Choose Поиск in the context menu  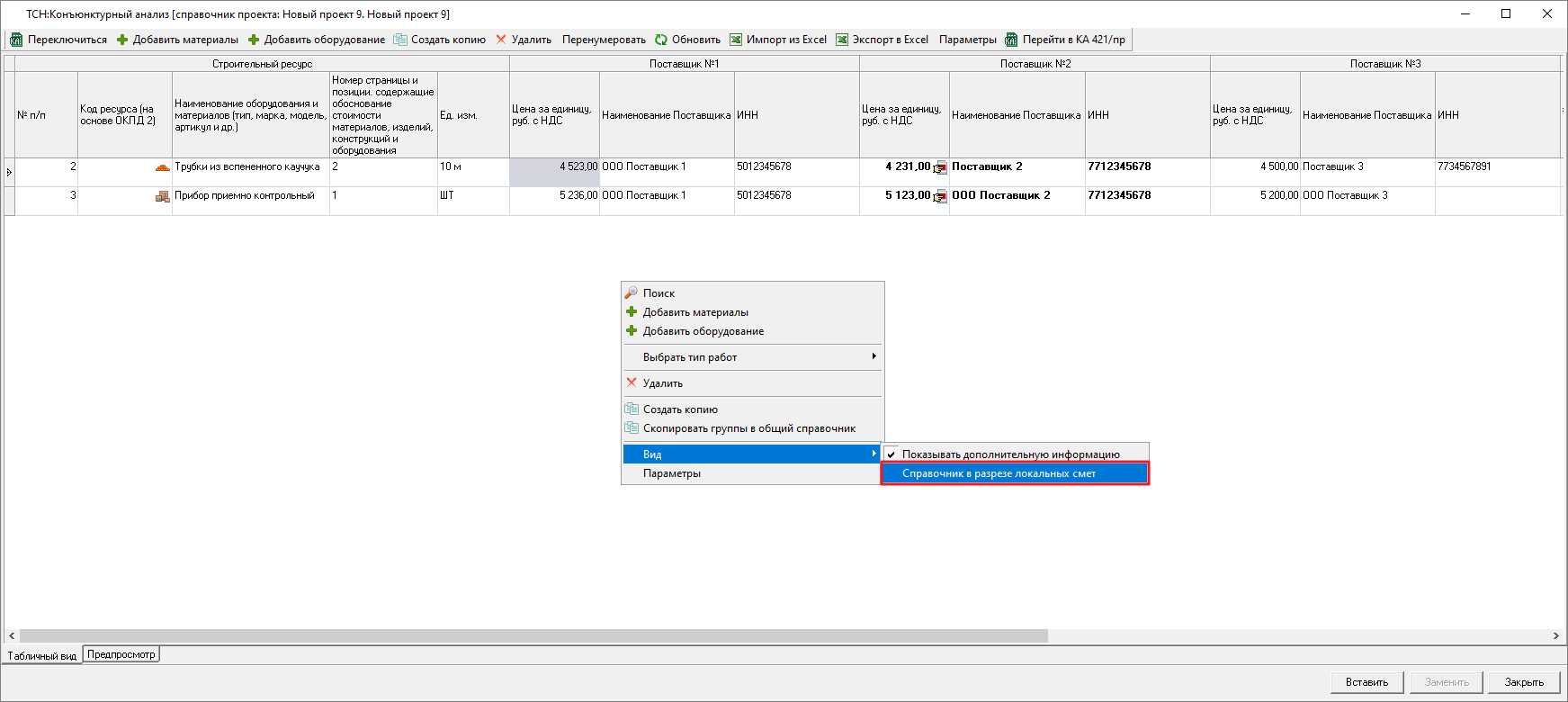(659, 293)
